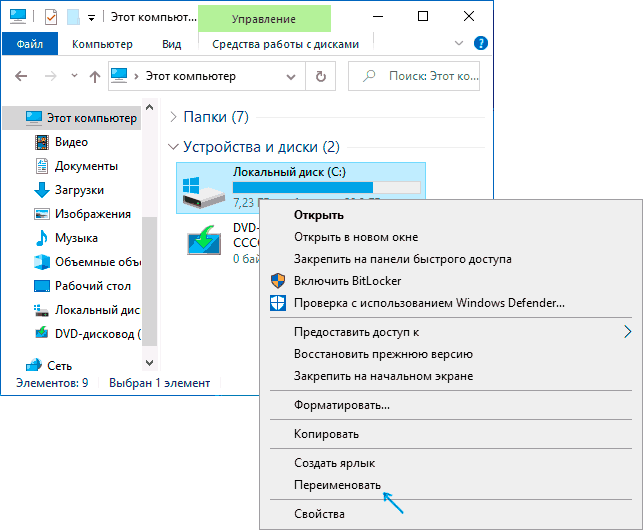Viewport: 643px width, 530px height.
Task: Select the Локальный диск (C:) drive icon
Action: point(203,193)
